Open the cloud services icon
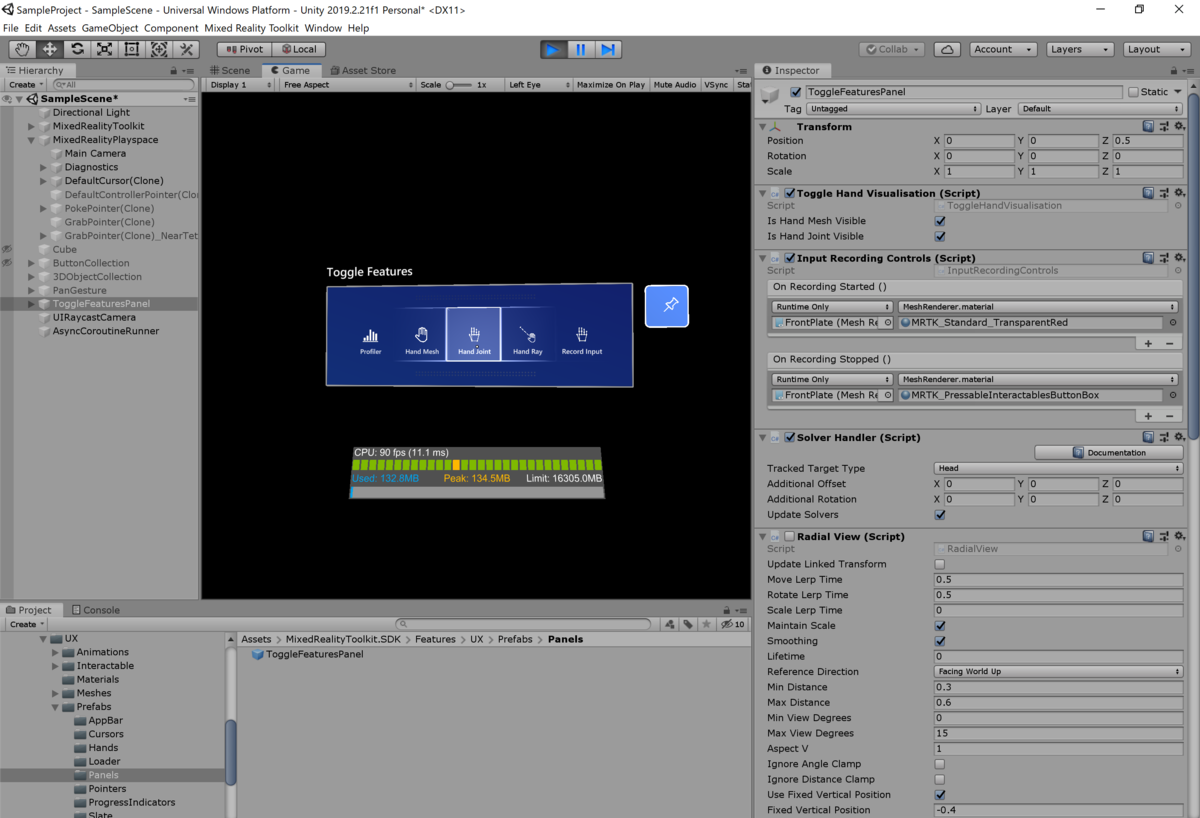The height and width of the screenshot is (818, 1200). 947,49
